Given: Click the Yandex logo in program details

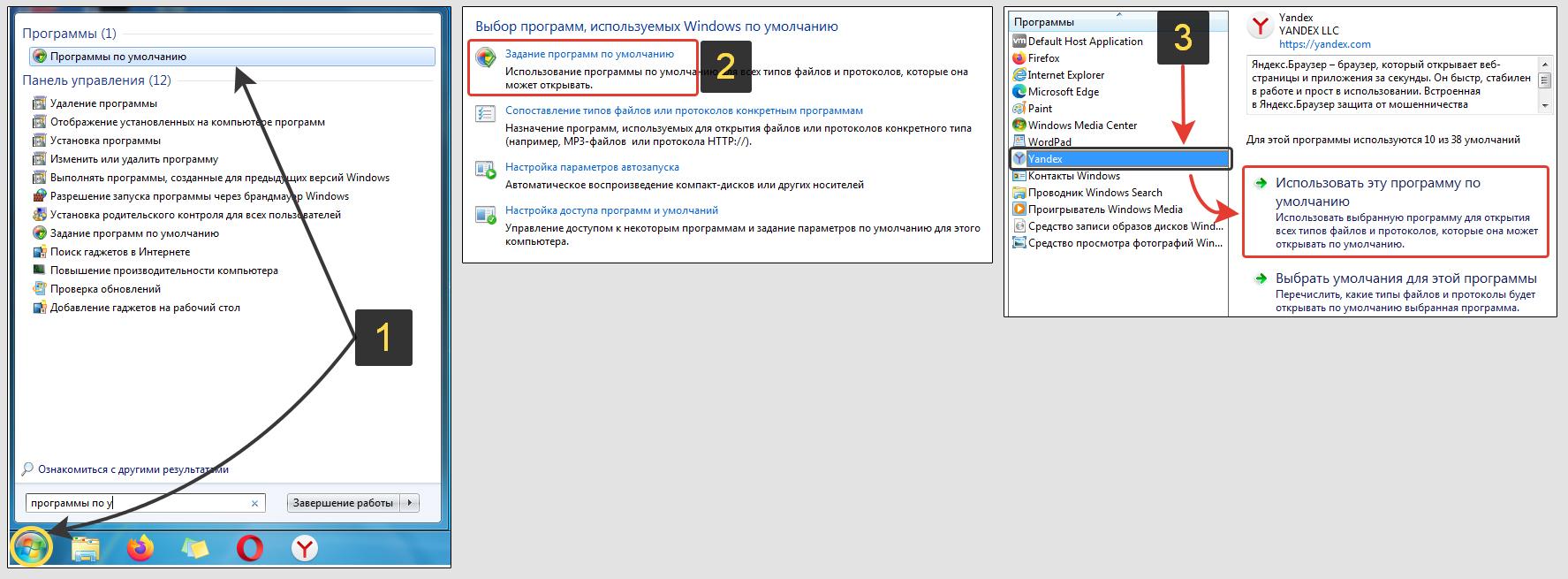Looking at the screenshot, I should pos(1260,27).
